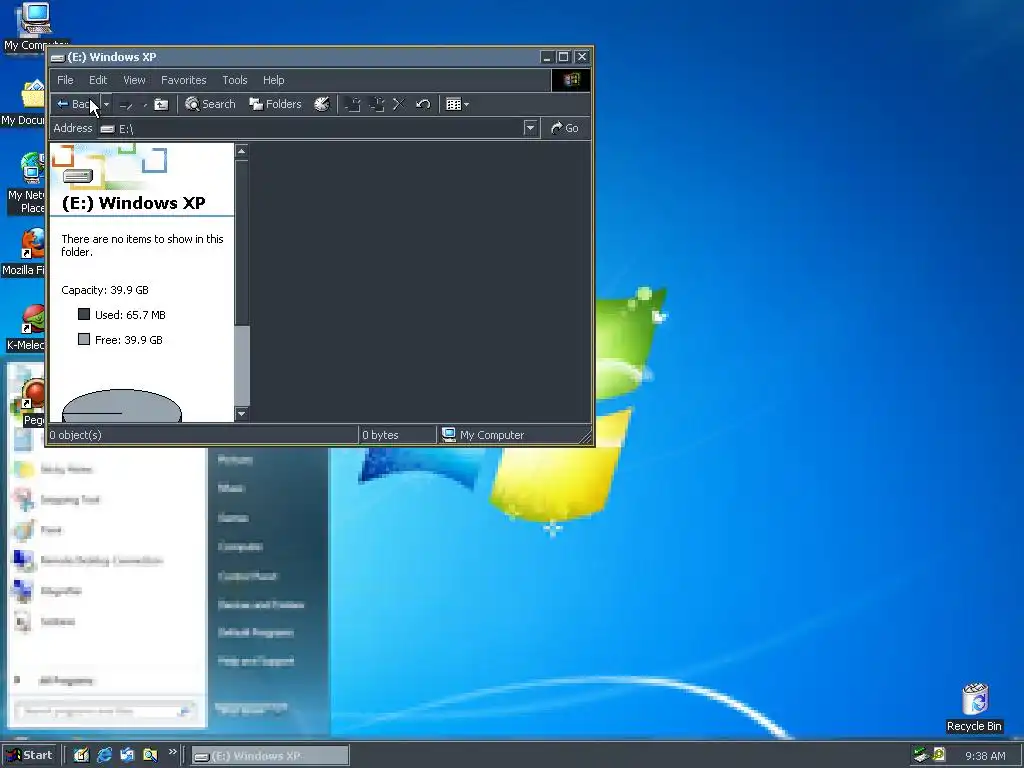The height and width of the screenshot is (768, 1024).
Task: Click the folder search quick launch icon
Action: (150, 756)
